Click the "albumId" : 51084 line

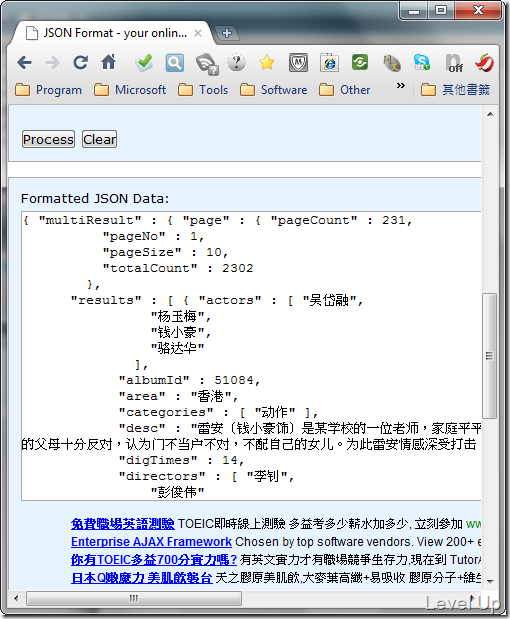189,380
